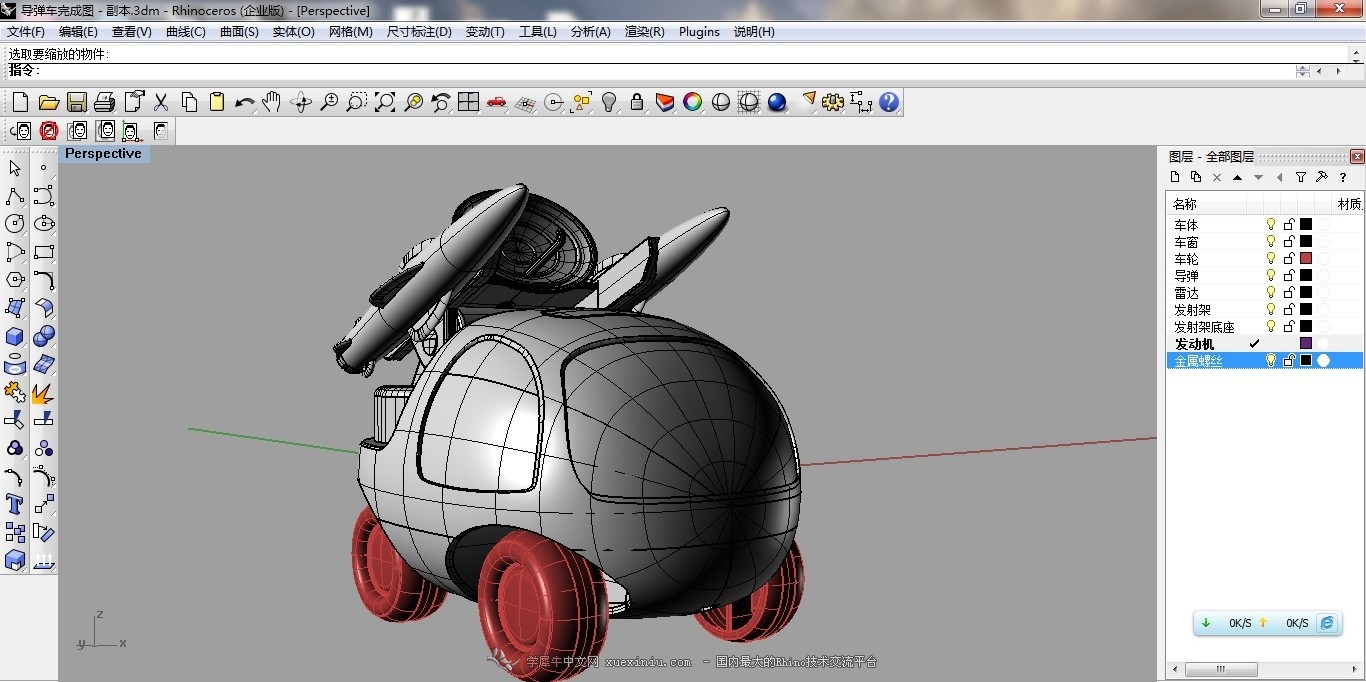Open the Plugins menu
This screenshot has height=682, width=1366.
tap(699, 32)
